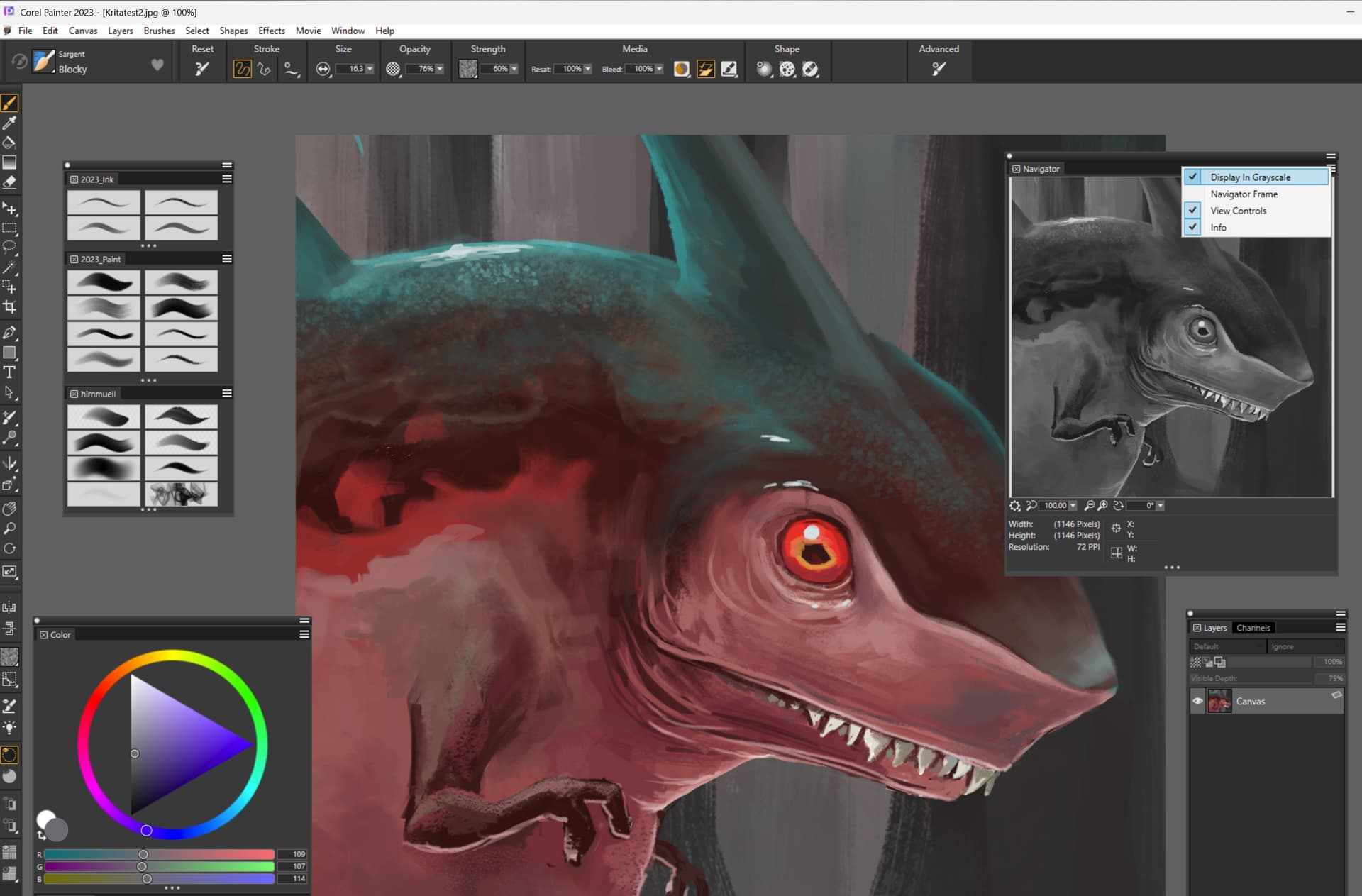Open the Opacity percentage dropdown

440,69
